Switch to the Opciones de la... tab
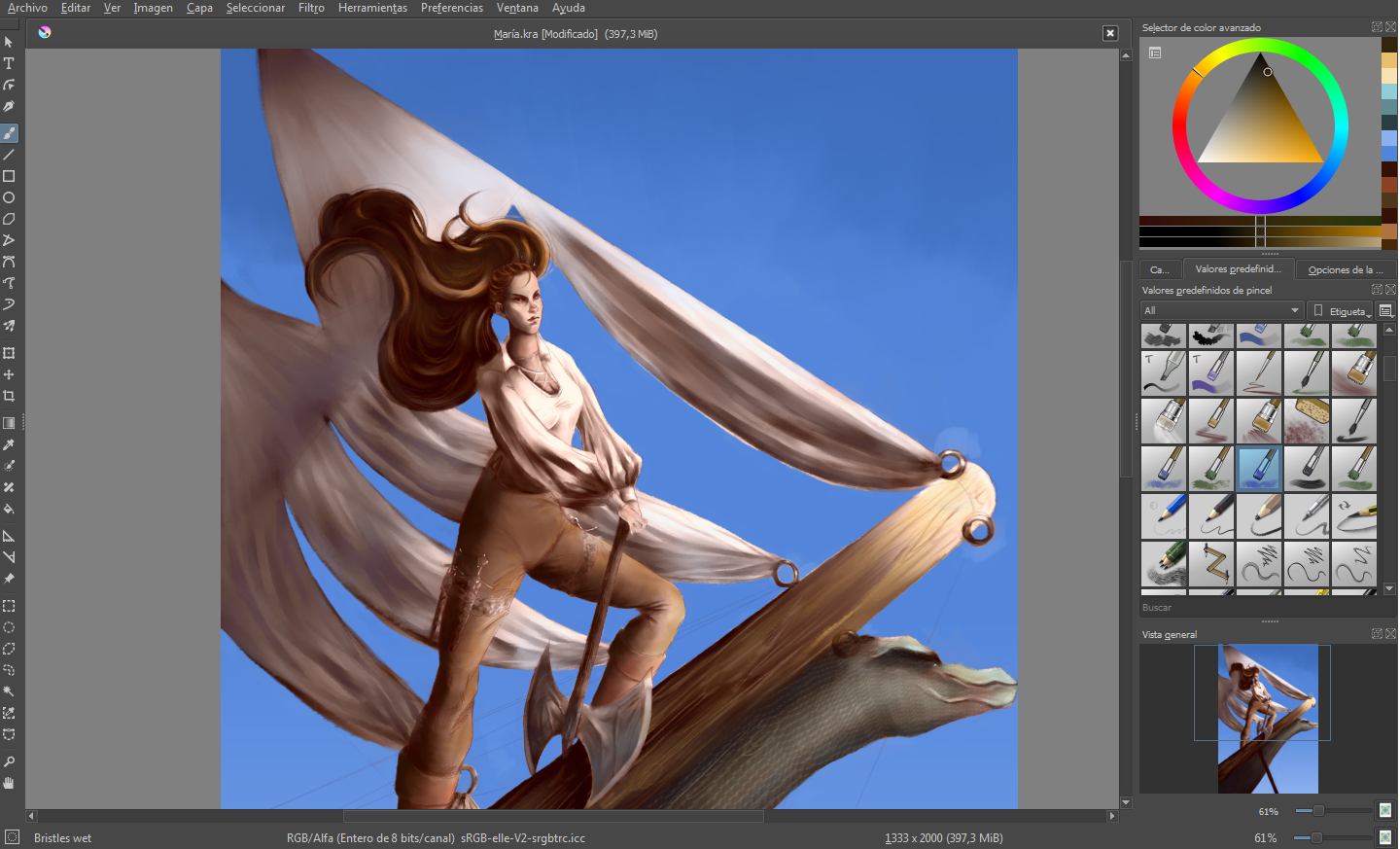 [1345, 269]
